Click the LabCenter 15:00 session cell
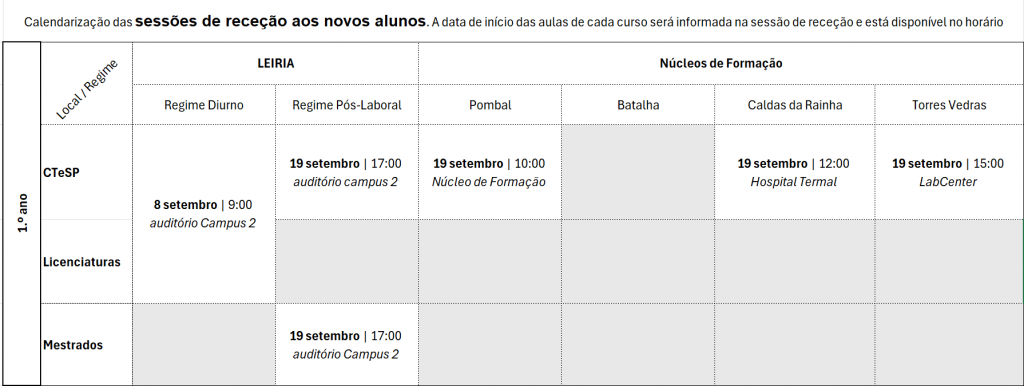The width and height of the screenshot is (1024, 386). click(x=949, y=172)
